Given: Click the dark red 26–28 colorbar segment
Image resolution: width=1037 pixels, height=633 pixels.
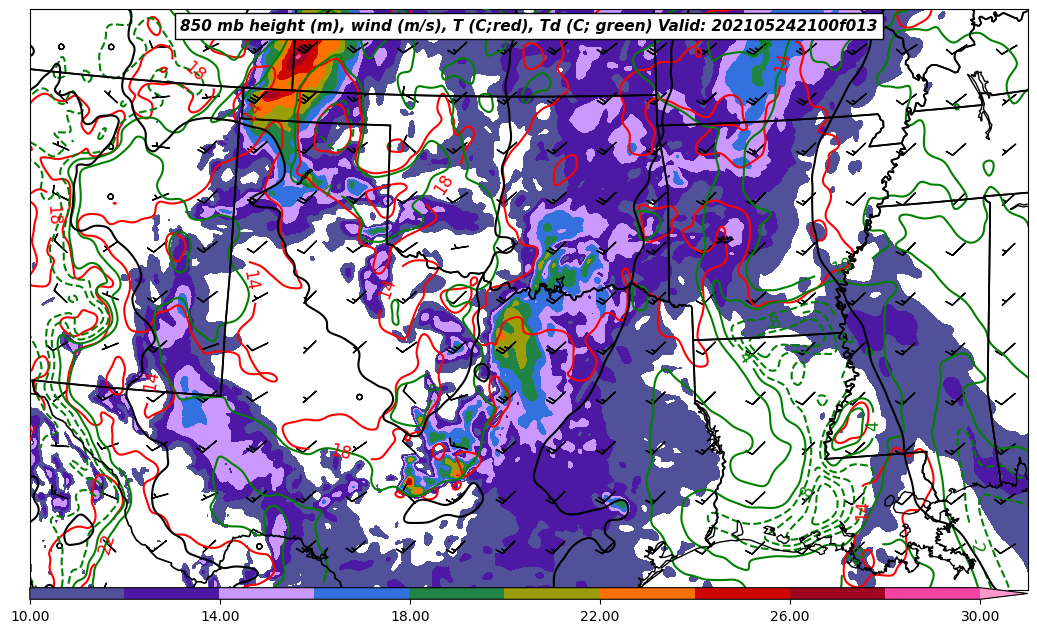Looking at the screenshot, I should (837, 593).
